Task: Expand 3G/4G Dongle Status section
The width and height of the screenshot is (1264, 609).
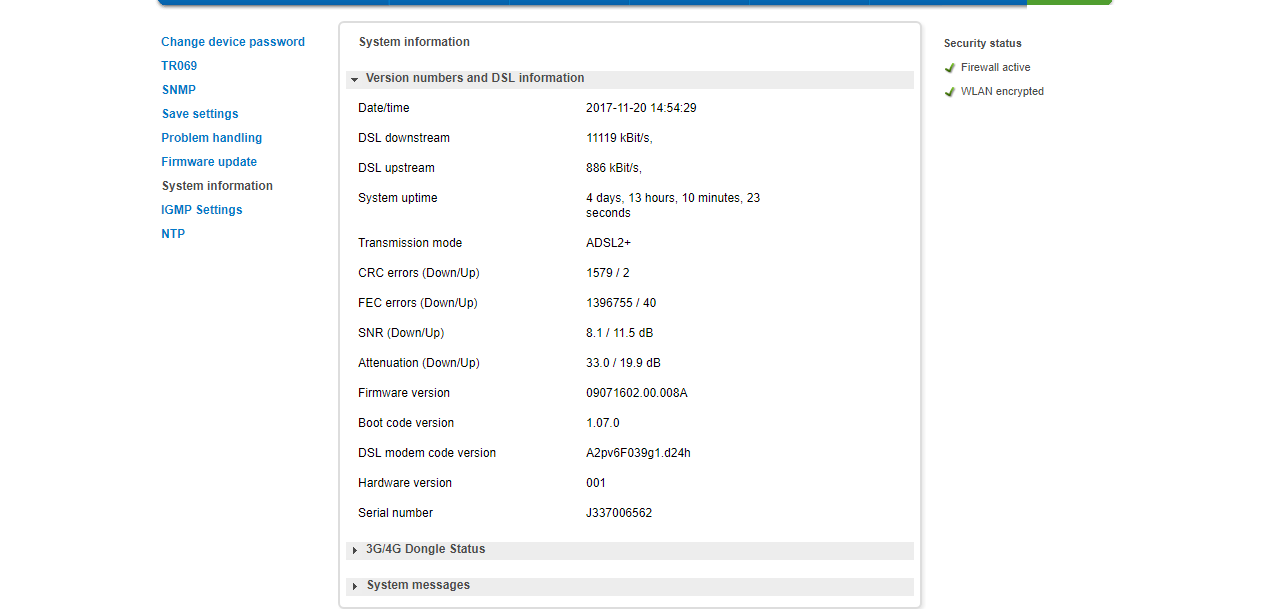Action: click(x=630, y=550)
